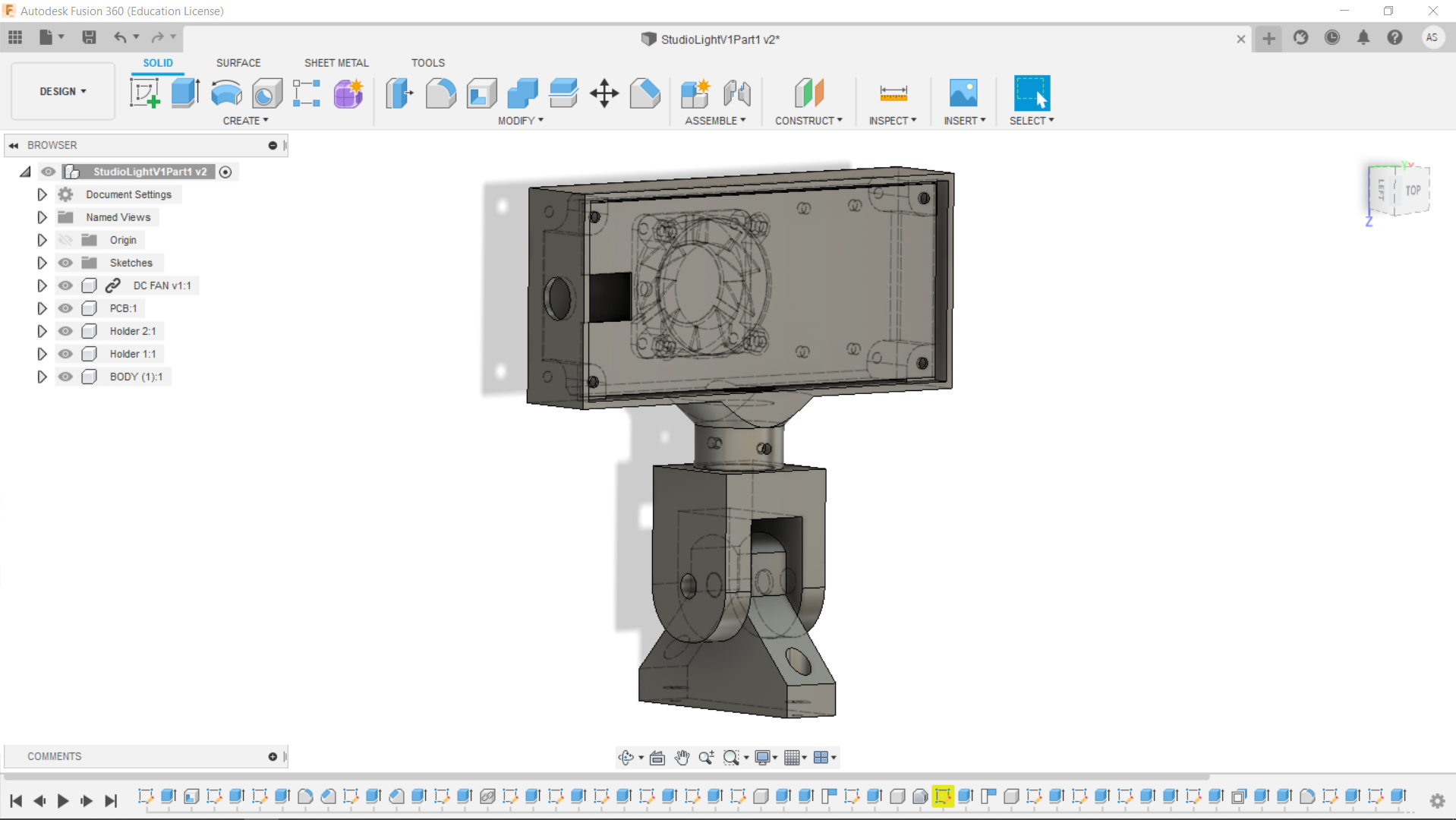This screenshot has width=1456, height=820.
Task: Open the SELECT menu
Action: point(1032,121)
